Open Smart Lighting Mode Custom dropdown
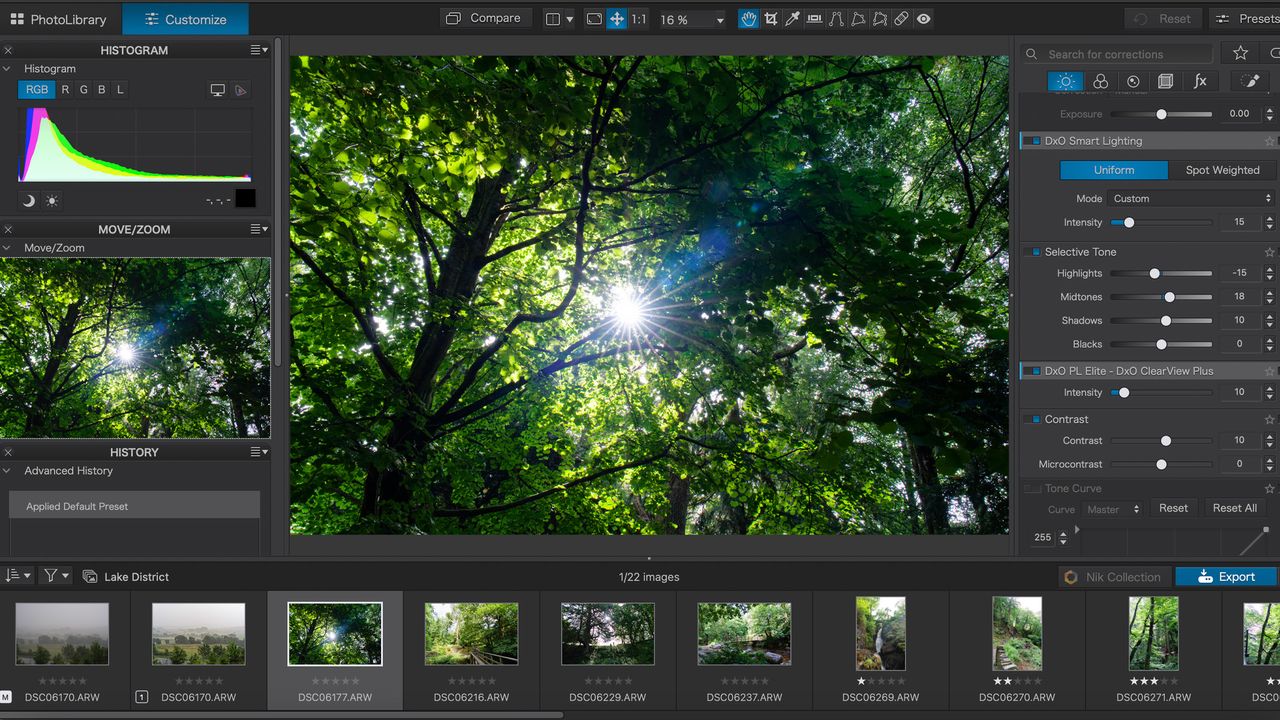 1190,199
